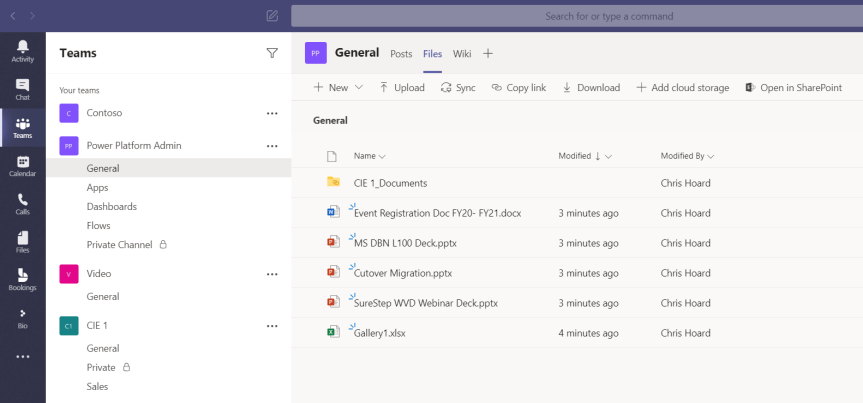Open Chat in the left rail
Screen dimensions: 863x403
tap(22, 90)
